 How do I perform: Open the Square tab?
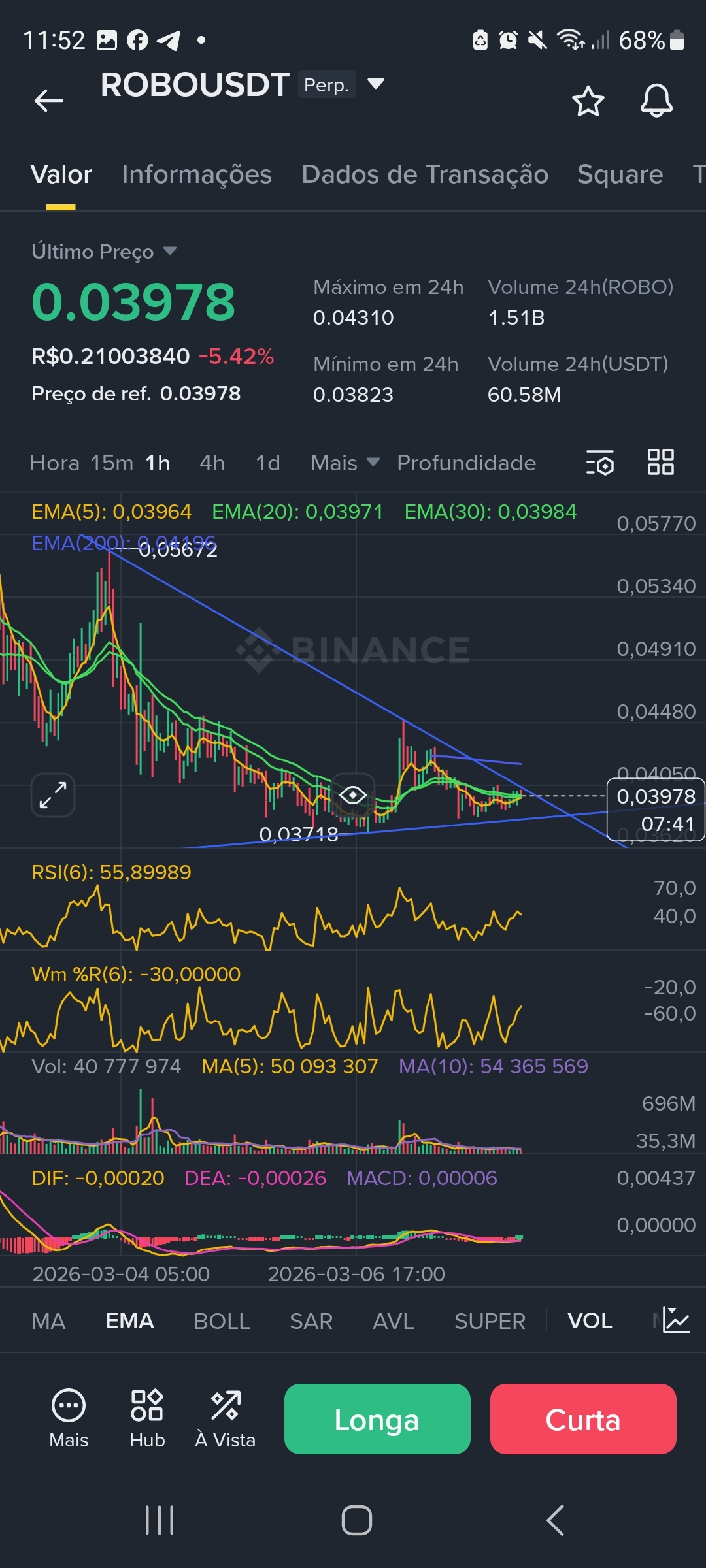click(620, 174)
